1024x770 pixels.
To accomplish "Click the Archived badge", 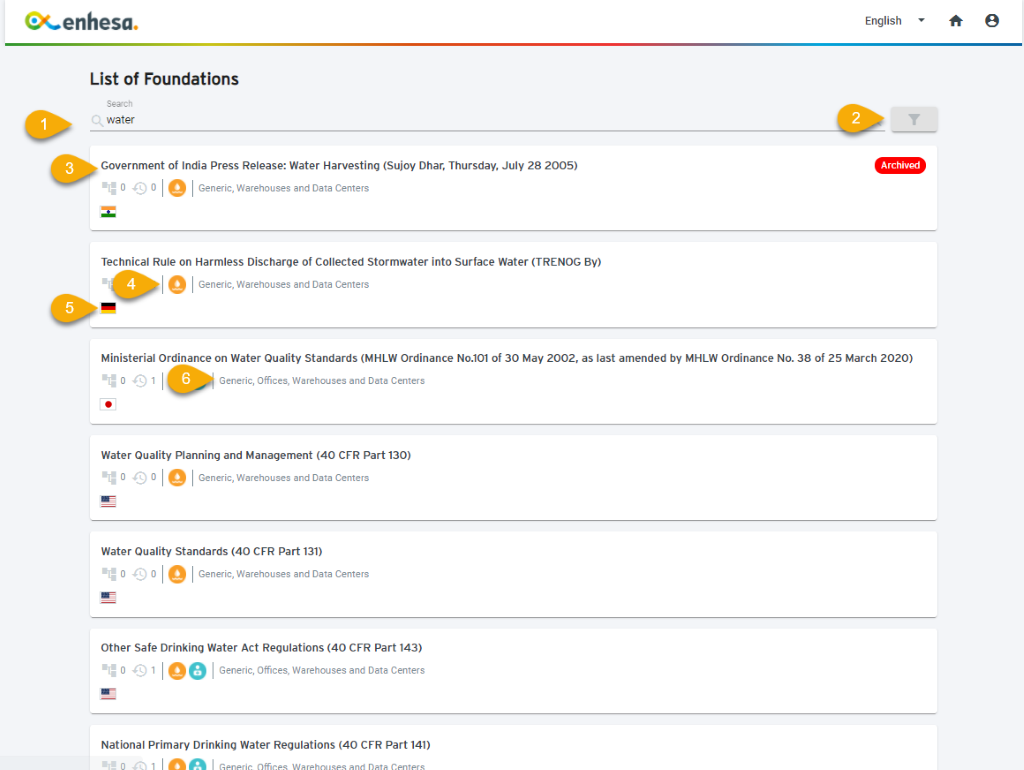I will [x=899, y=165].
